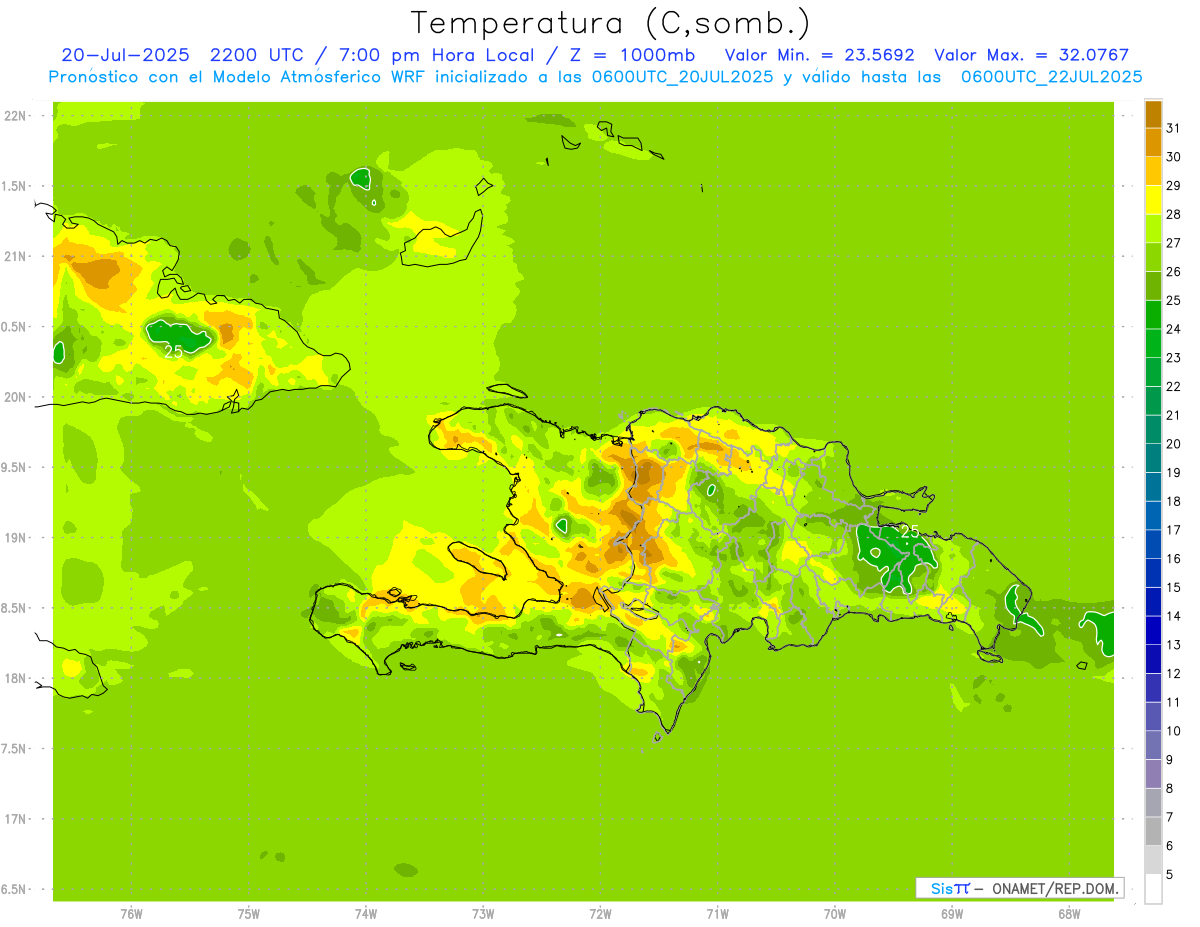
Task: Click the '0600UTC_22JUL2025' valid-until timestamp
Action: click(x=1053, y=77)
